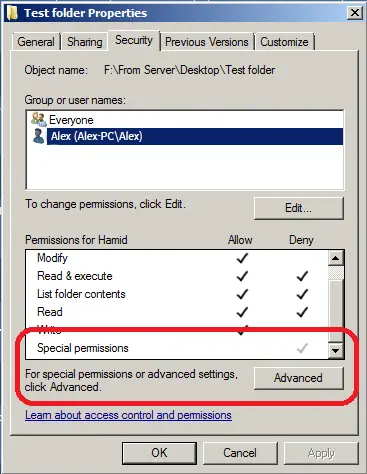Switch to the General tab
This screenshot has width=367, height=474.
coord(36,42)
